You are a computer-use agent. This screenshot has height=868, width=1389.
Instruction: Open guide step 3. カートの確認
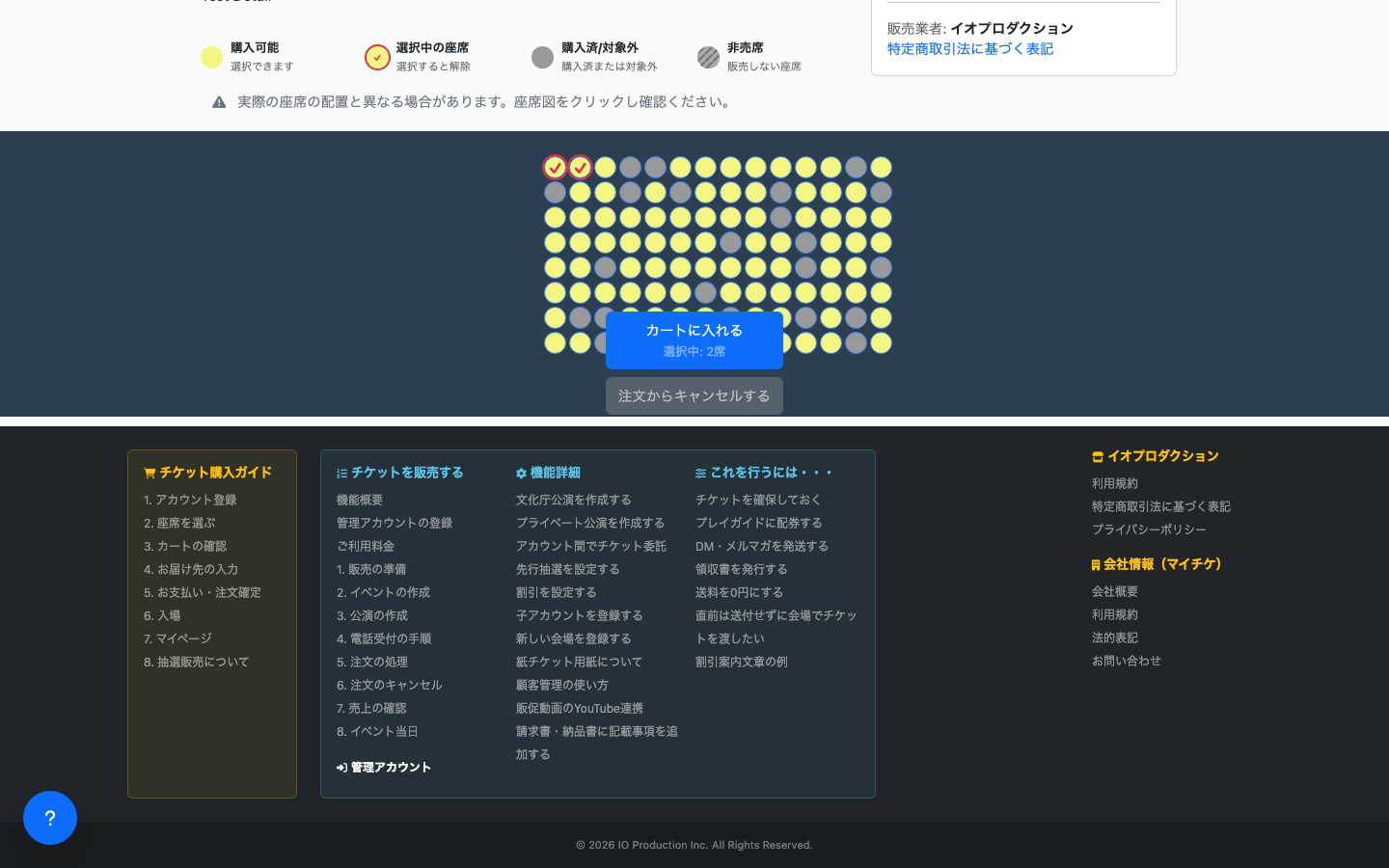click(185, 546)
